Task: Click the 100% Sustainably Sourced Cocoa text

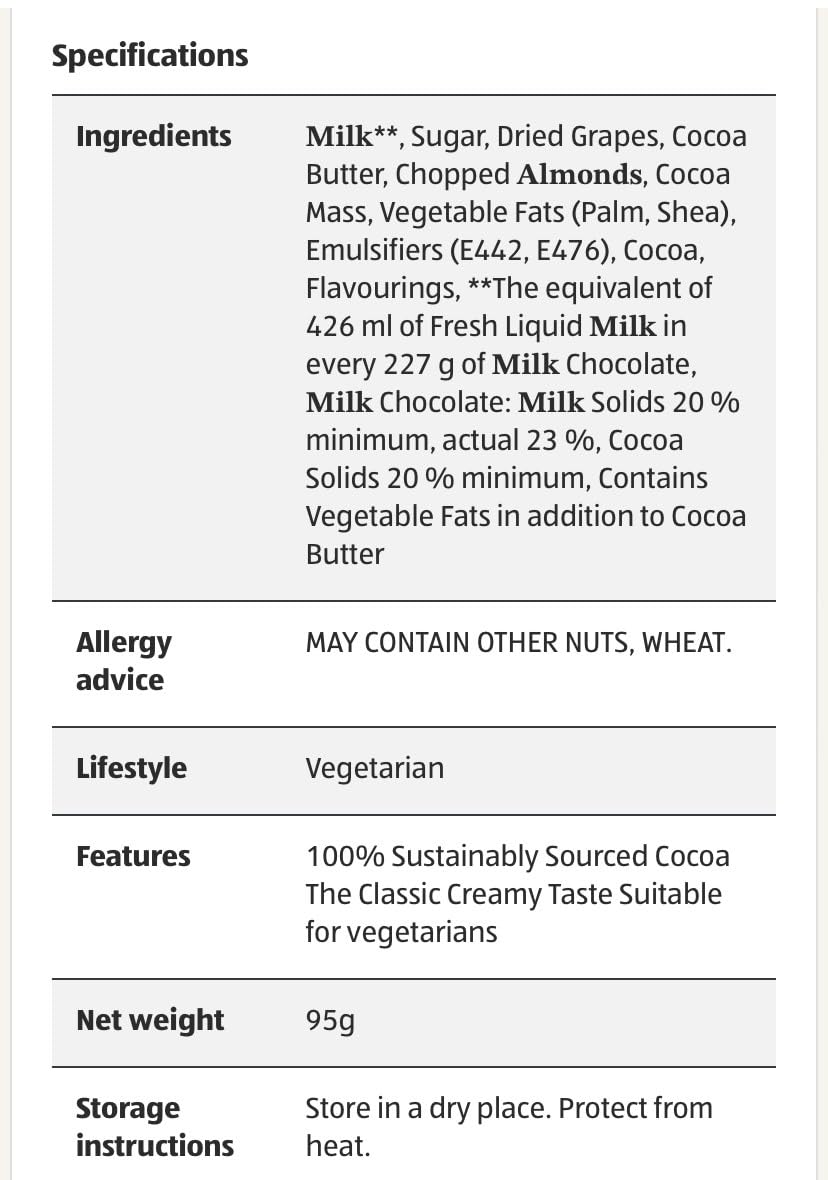Action: tap(517, 856)
